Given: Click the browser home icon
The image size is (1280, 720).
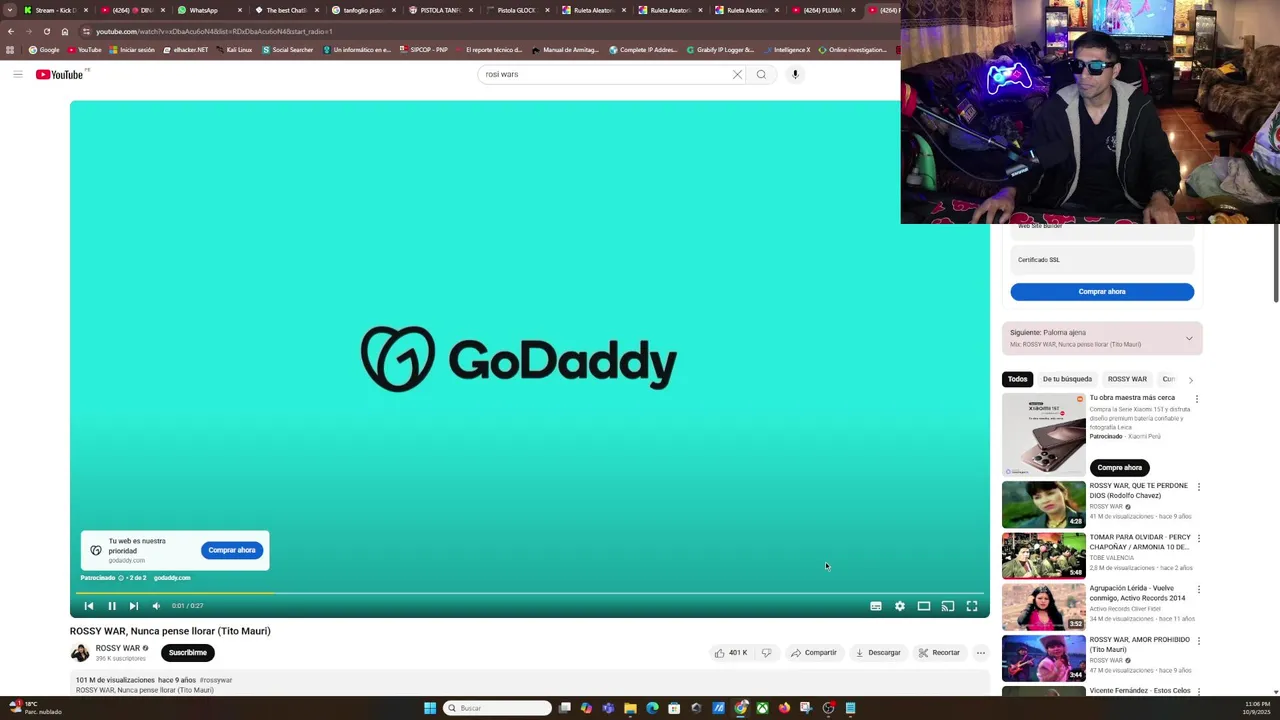Looking at the screenshot, I should click(65, 31).
